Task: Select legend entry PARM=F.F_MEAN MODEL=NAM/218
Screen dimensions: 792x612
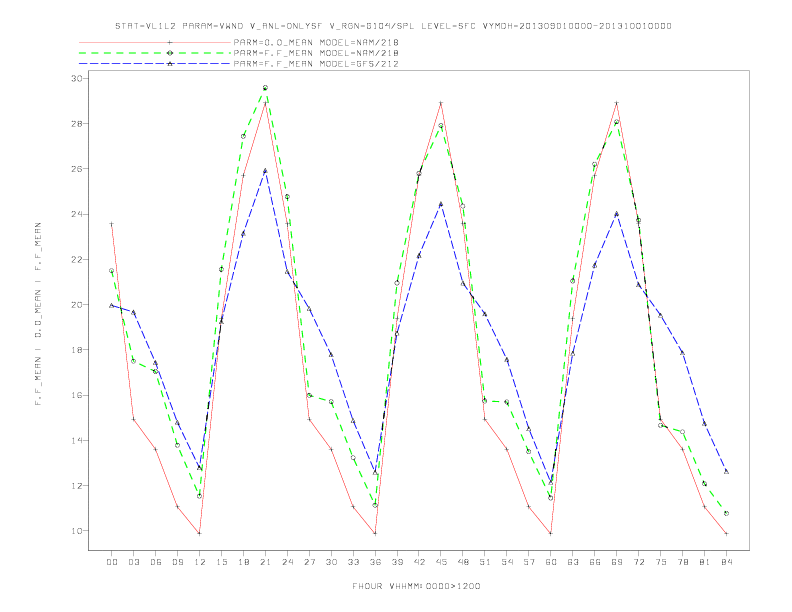Action: point(316,53)
